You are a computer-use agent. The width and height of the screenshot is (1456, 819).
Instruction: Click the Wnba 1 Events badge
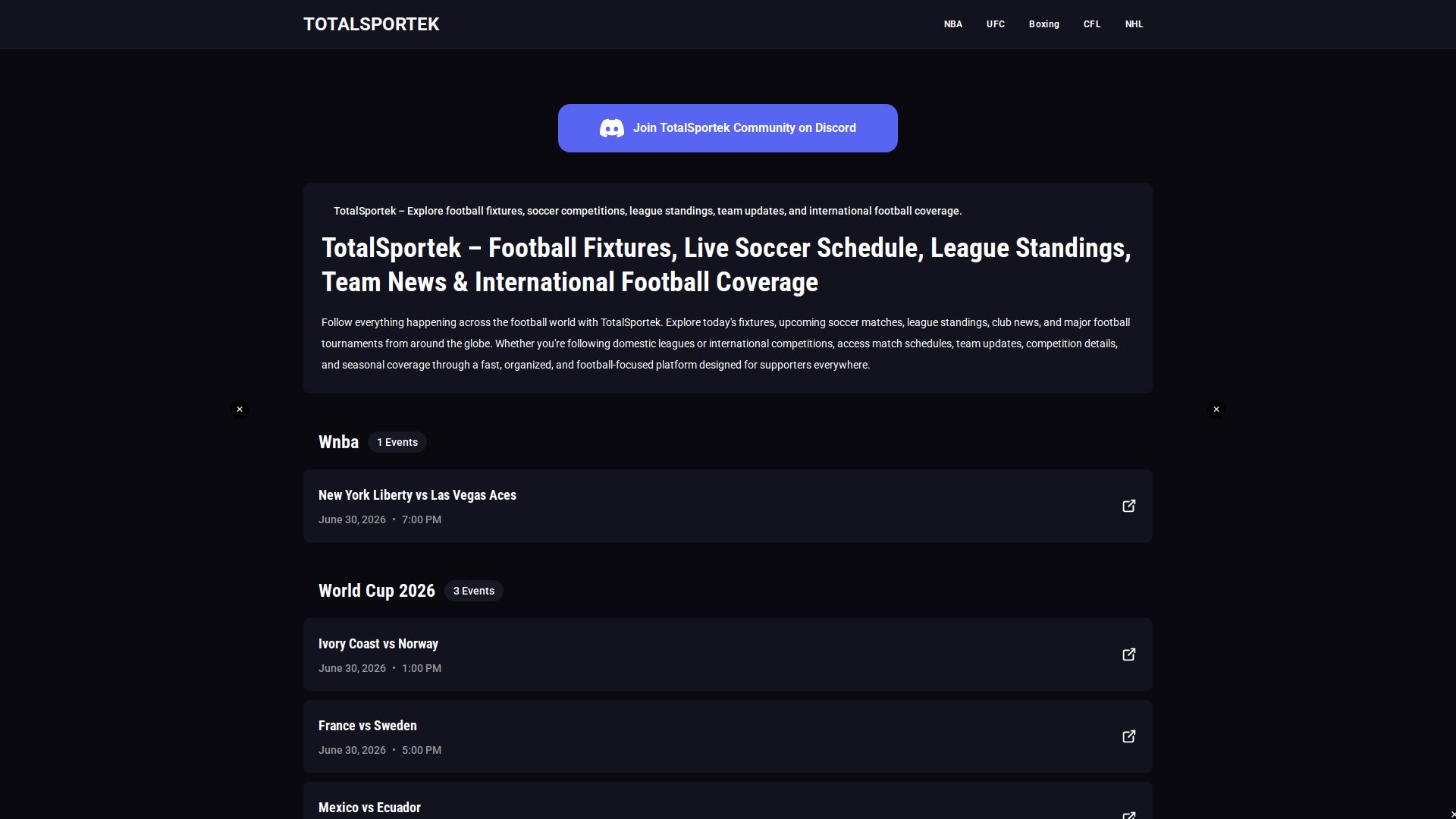397,442
